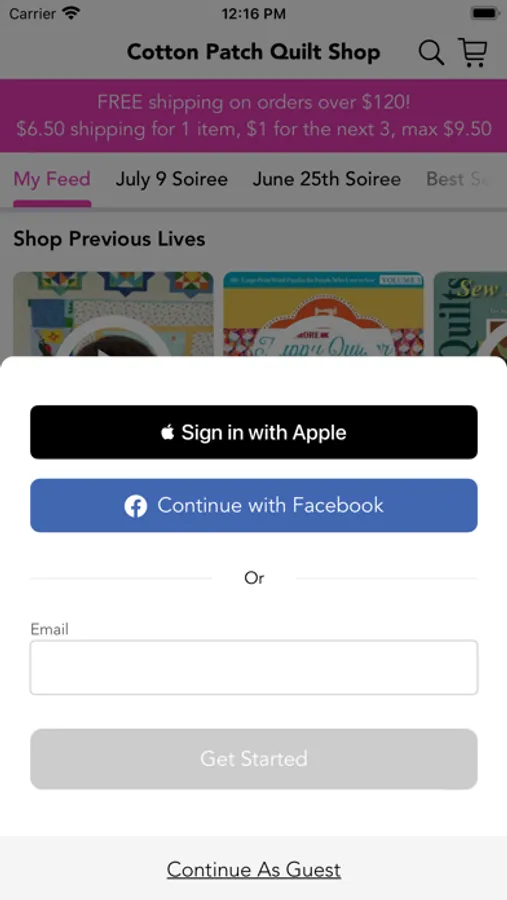Screen dimensions: 507x900
Task: Open the July 9 Soiree tab
Action: pos(172,179)
